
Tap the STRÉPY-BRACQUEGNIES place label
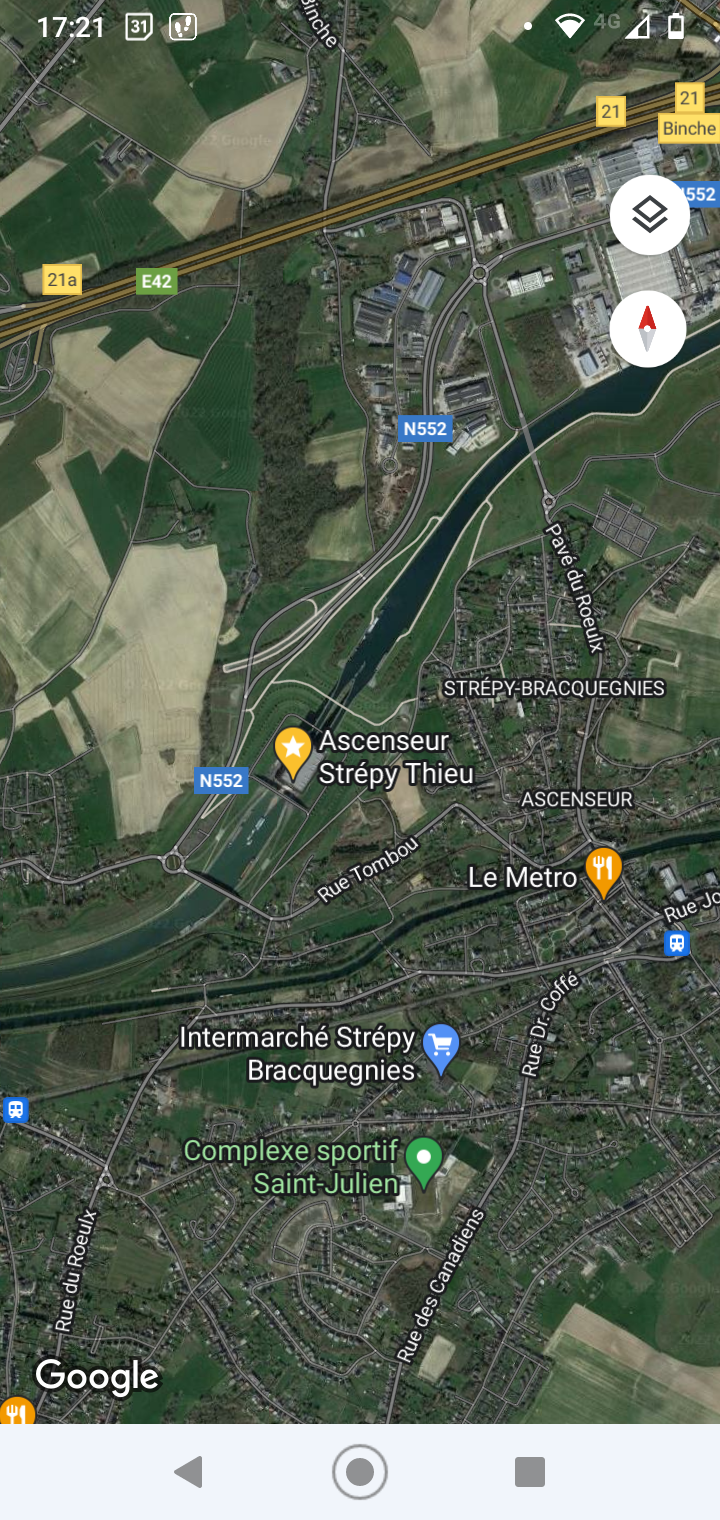click(554, 688)
